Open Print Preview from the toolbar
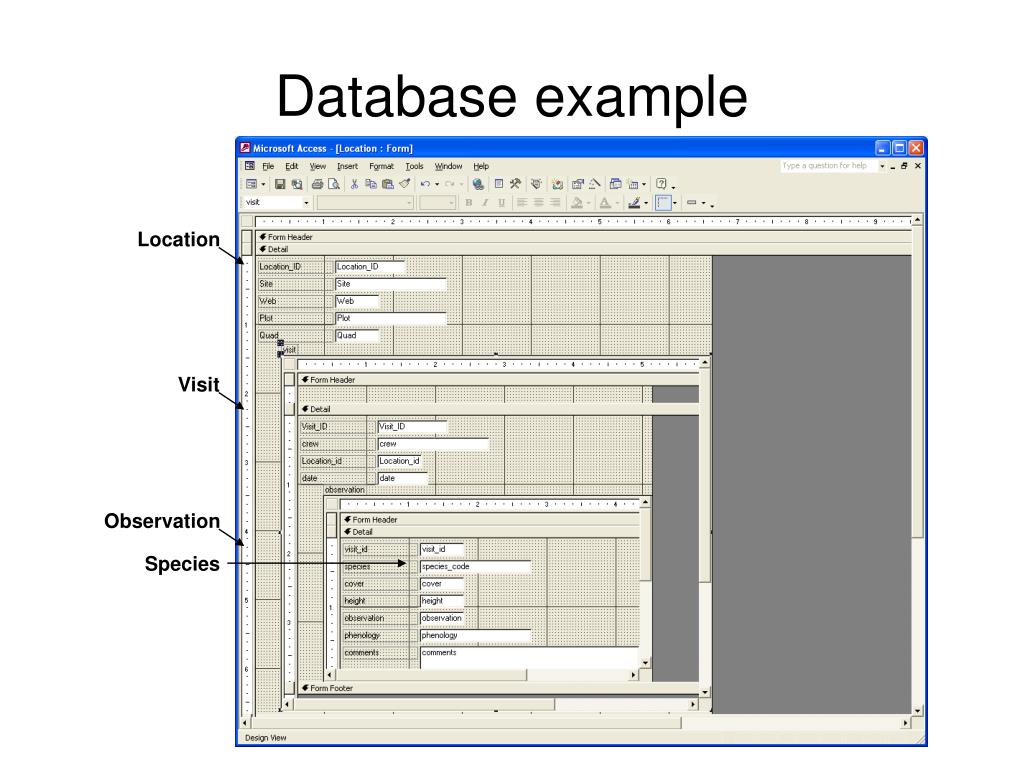The width and height of the screenshot is (1024, 768). pos(333,185)
